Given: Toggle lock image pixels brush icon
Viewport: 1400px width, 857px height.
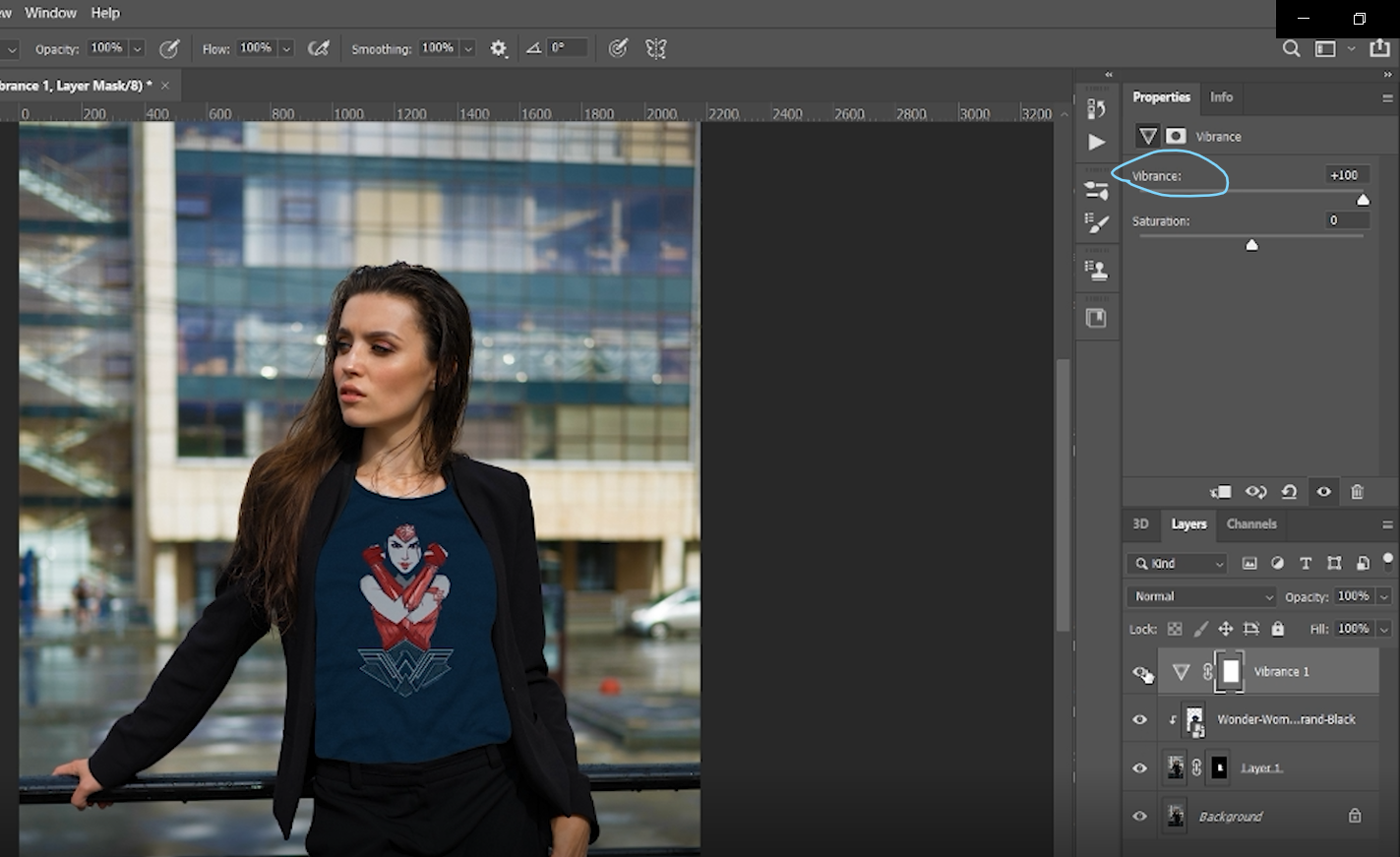Looking at the screenshot, I should 1200,629.
